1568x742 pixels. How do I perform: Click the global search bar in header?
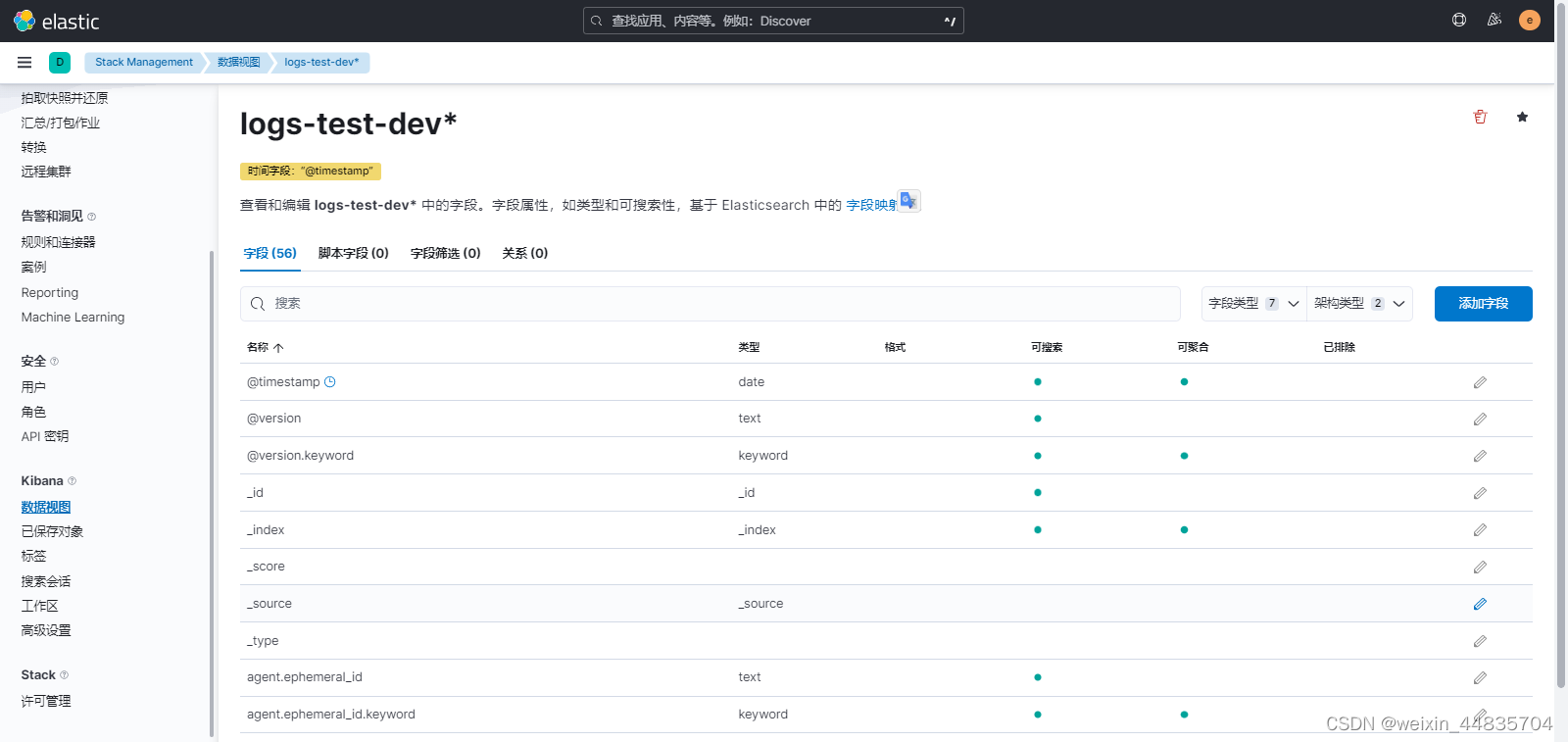[773, 21]
